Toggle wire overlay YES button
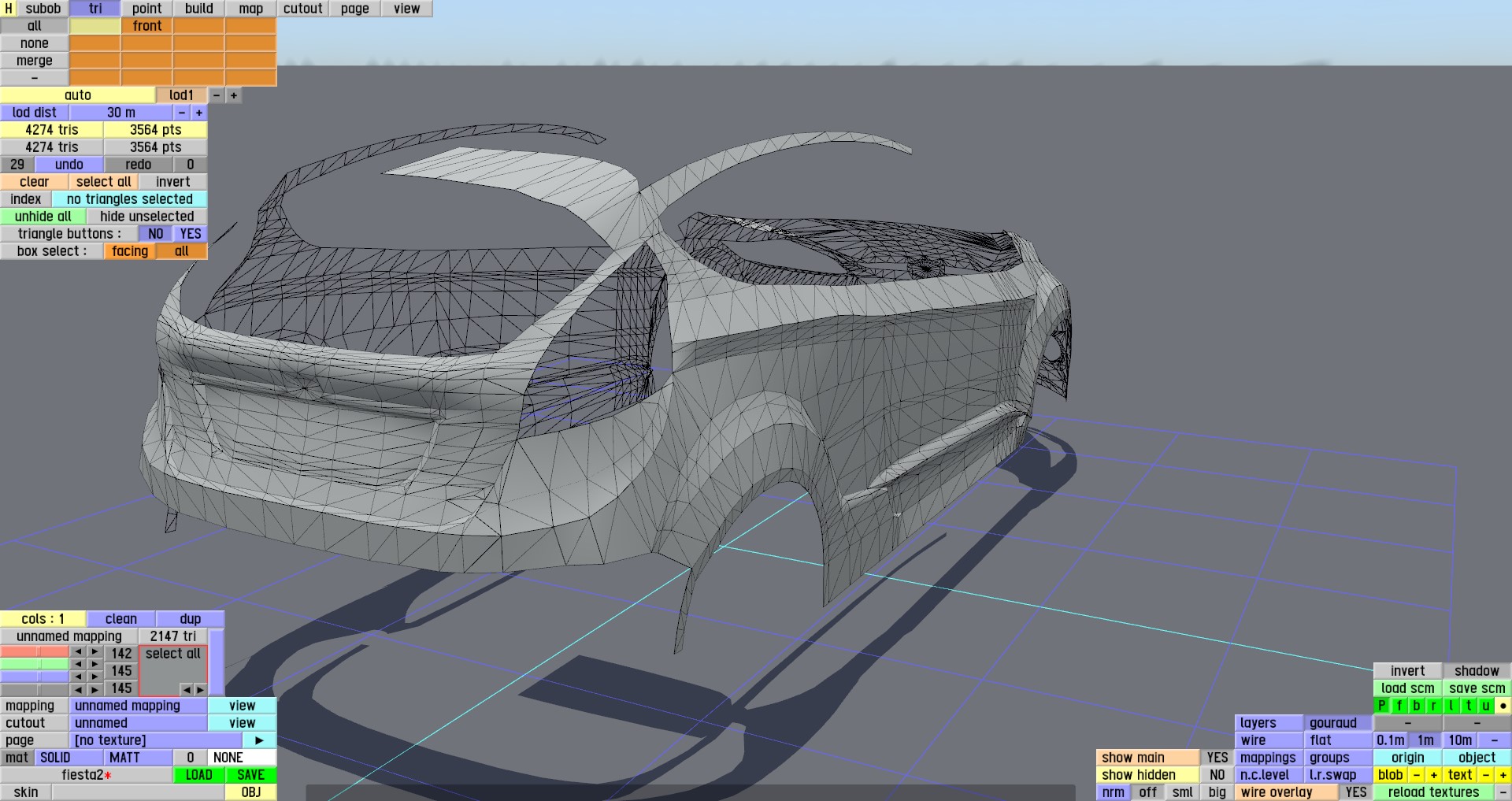 (x=1355, y=792)
